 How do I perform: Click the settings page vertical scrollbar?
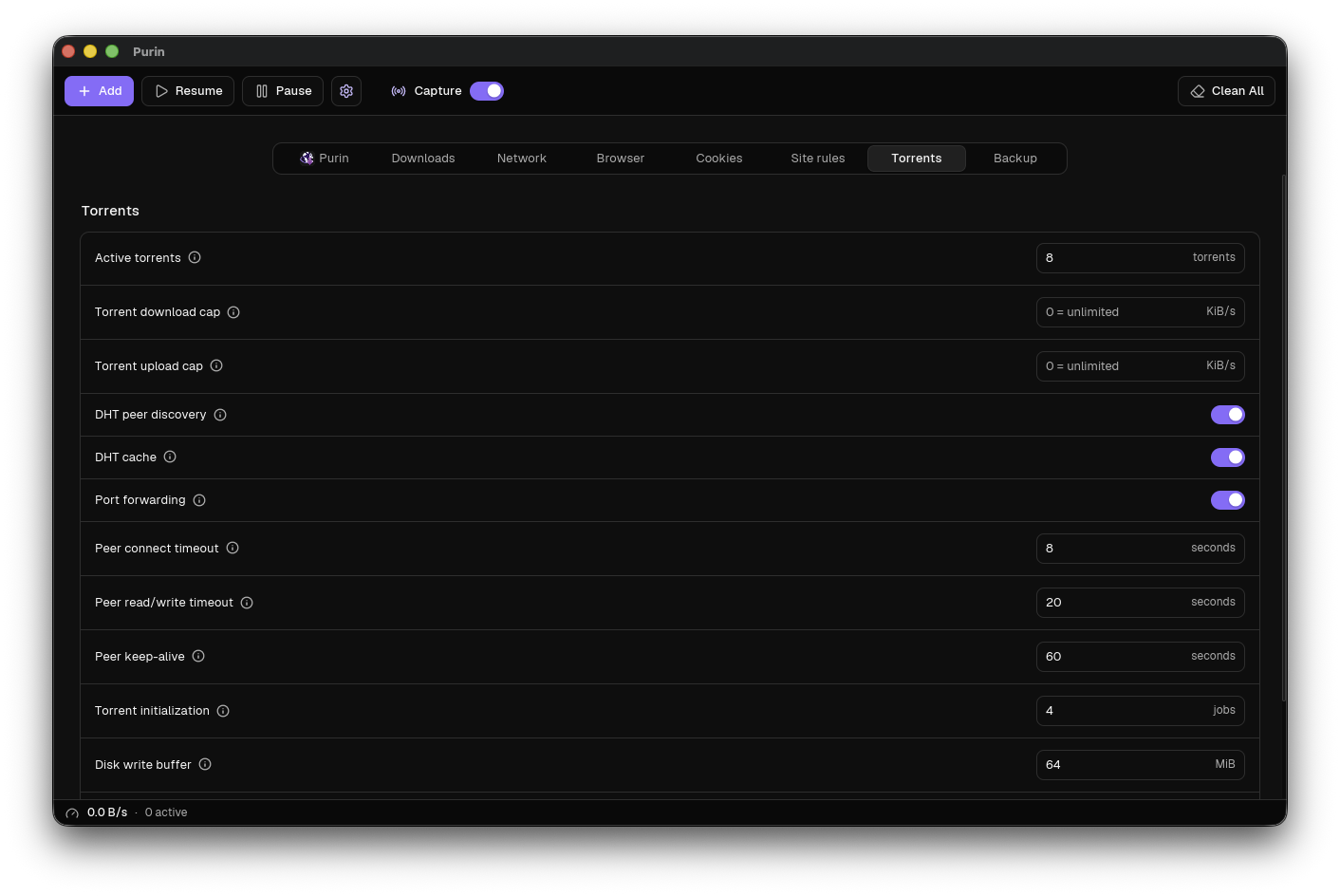[1283, 438]
